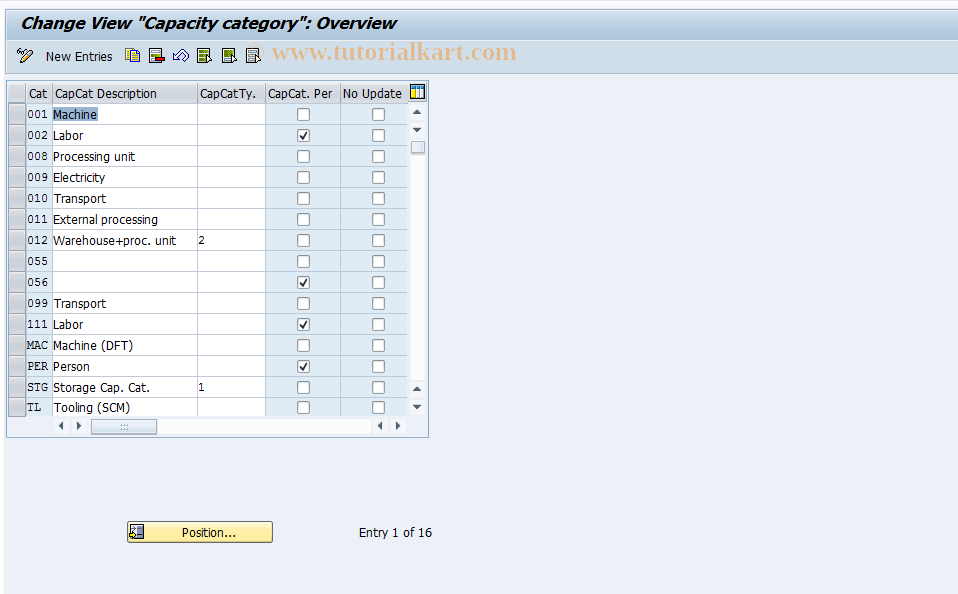Image resolution: width=958 pixels, height=594 pixels.
Task: Select row marker for MAC Machine (DFT)
Action: pyautogui.click(x=17, y=345)
